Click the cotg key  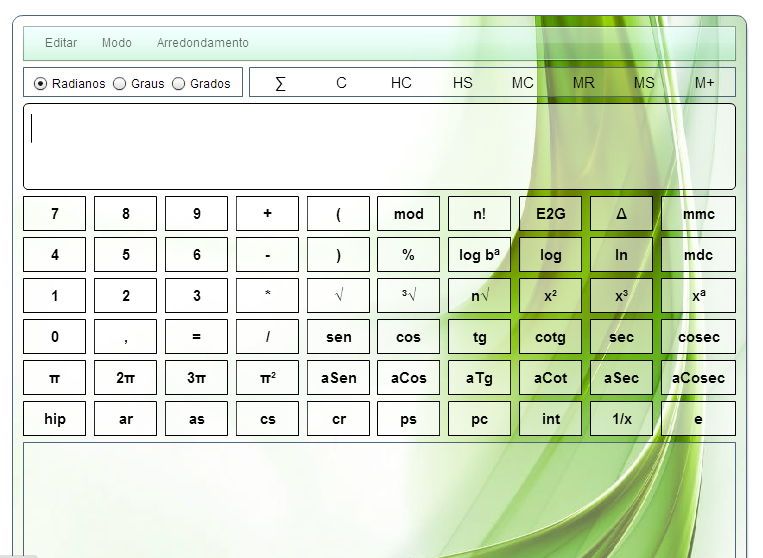(550, 336)
